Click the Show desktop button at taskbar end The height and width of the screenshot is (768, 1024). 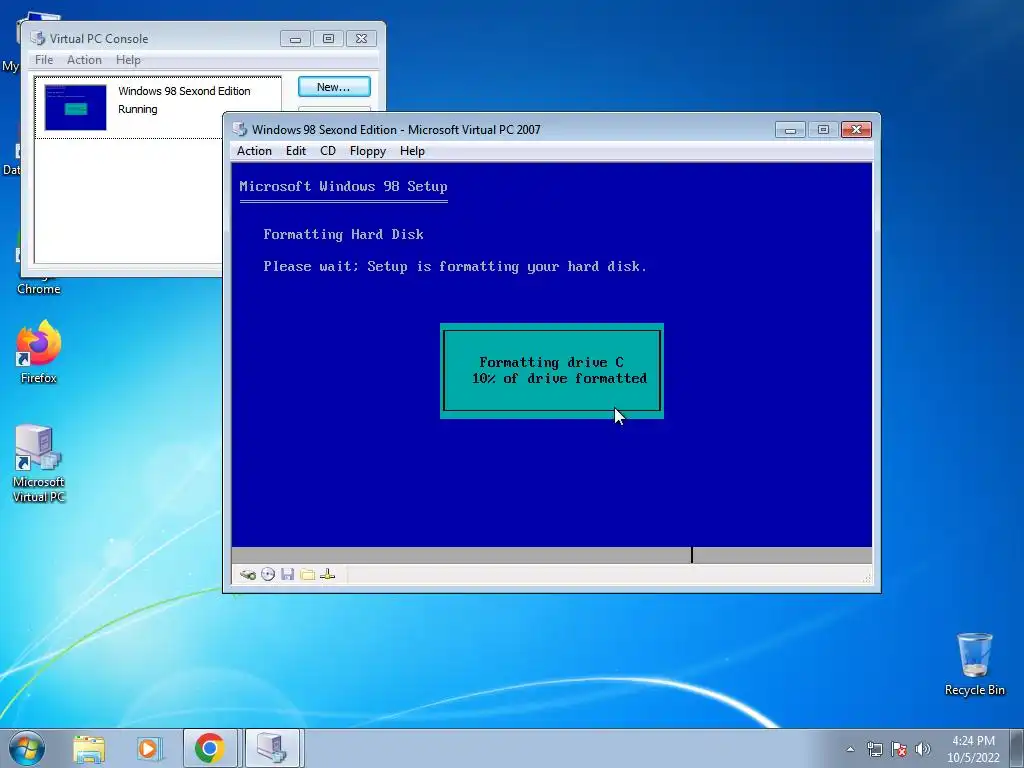1017,748
